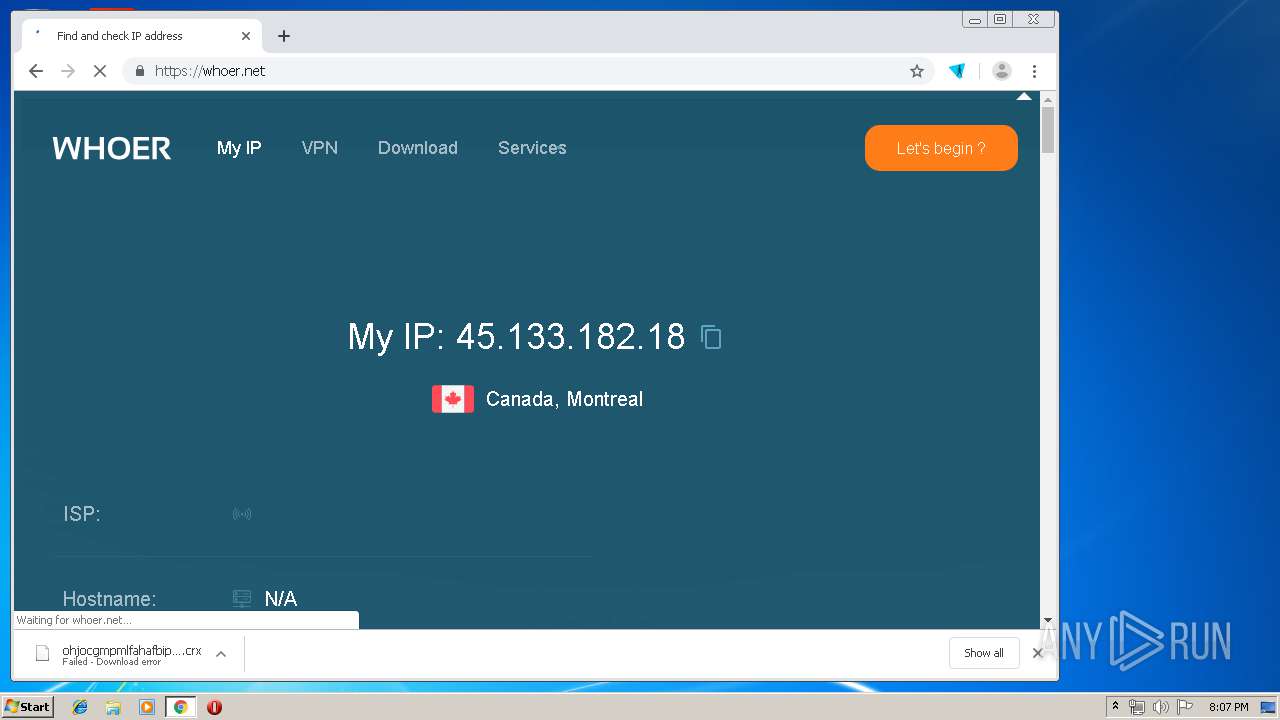The width and height of the screenshot is (1280, 720).
Task: Bookmark this page with the star icon
Action: pyautogui.click(x=916, y=71)
